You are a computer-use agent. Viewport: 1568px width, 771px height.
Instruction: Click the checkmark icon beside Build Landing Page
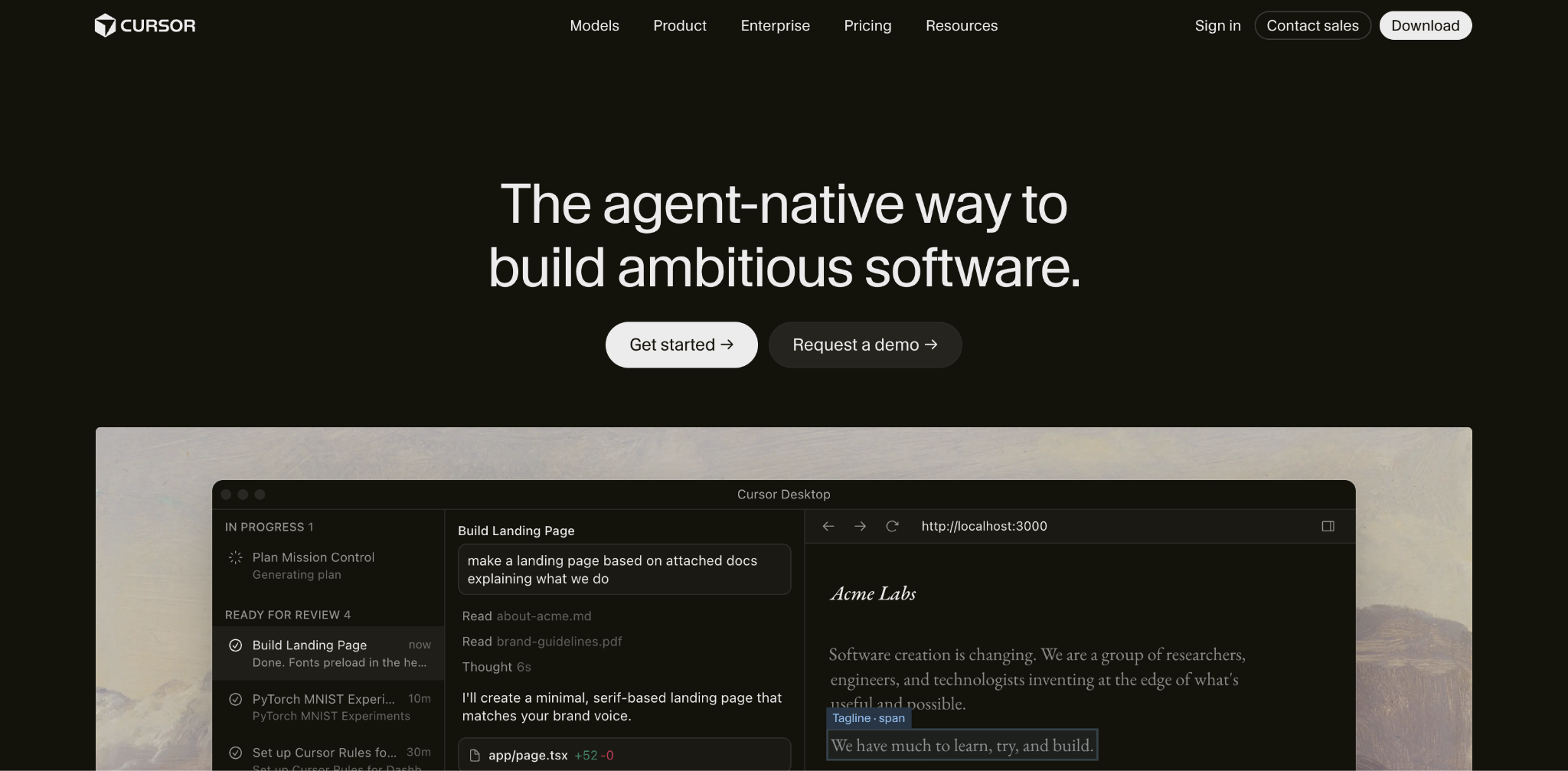click(x=236, y=645)
